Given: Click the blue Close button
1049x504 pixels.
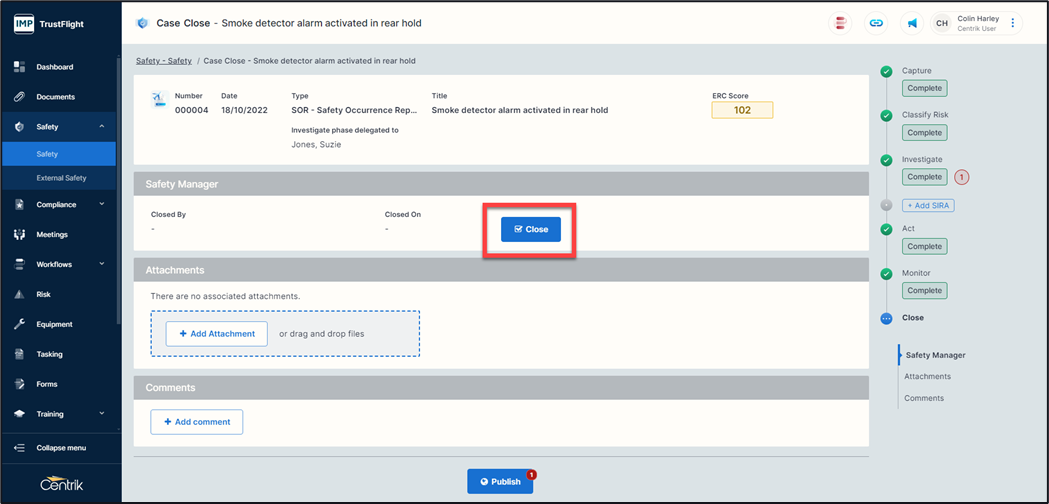Looking at the screenshot, I should (x=531, y=229).
